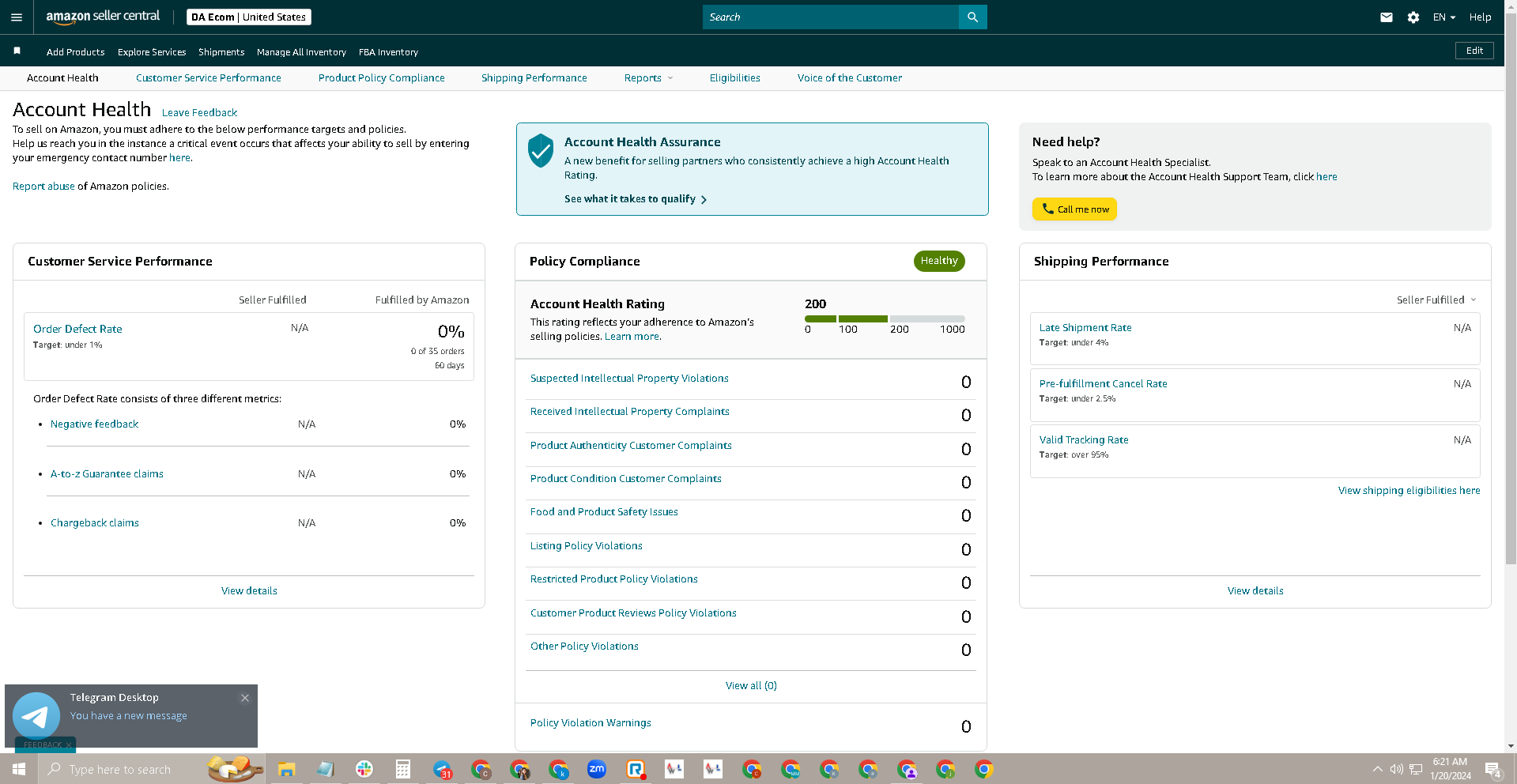The height and width of the screenshot is (784, 1517).
Task: Open Product Authenticity Customer Complaints
Action: pos(631,445)
